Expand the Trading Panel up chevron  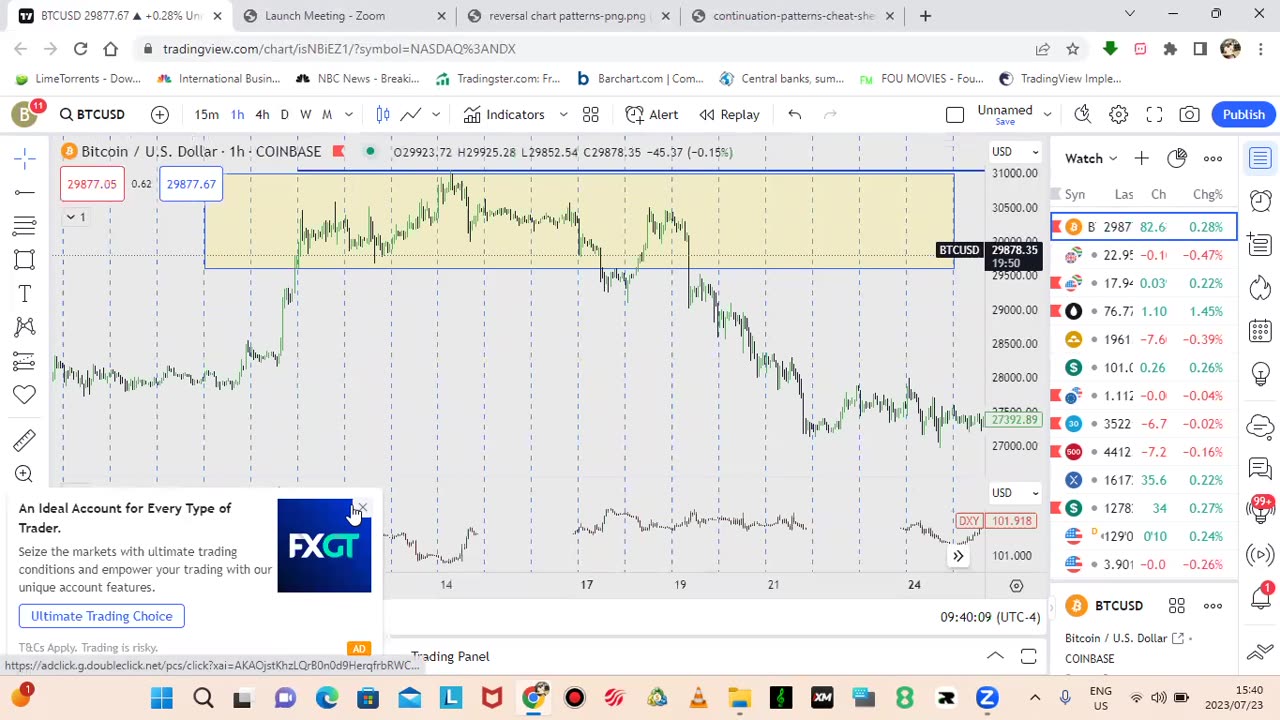pos(995,656)
